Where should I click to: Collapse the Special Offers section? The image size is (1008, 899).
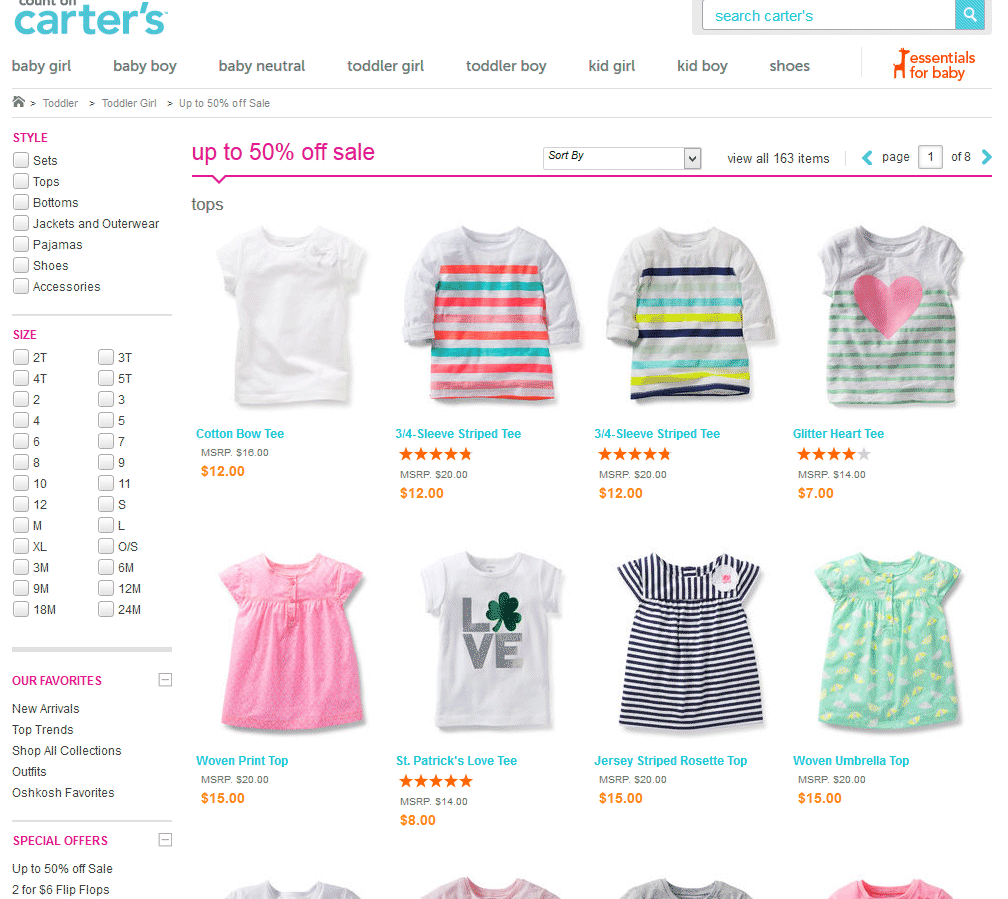(165, 840)
